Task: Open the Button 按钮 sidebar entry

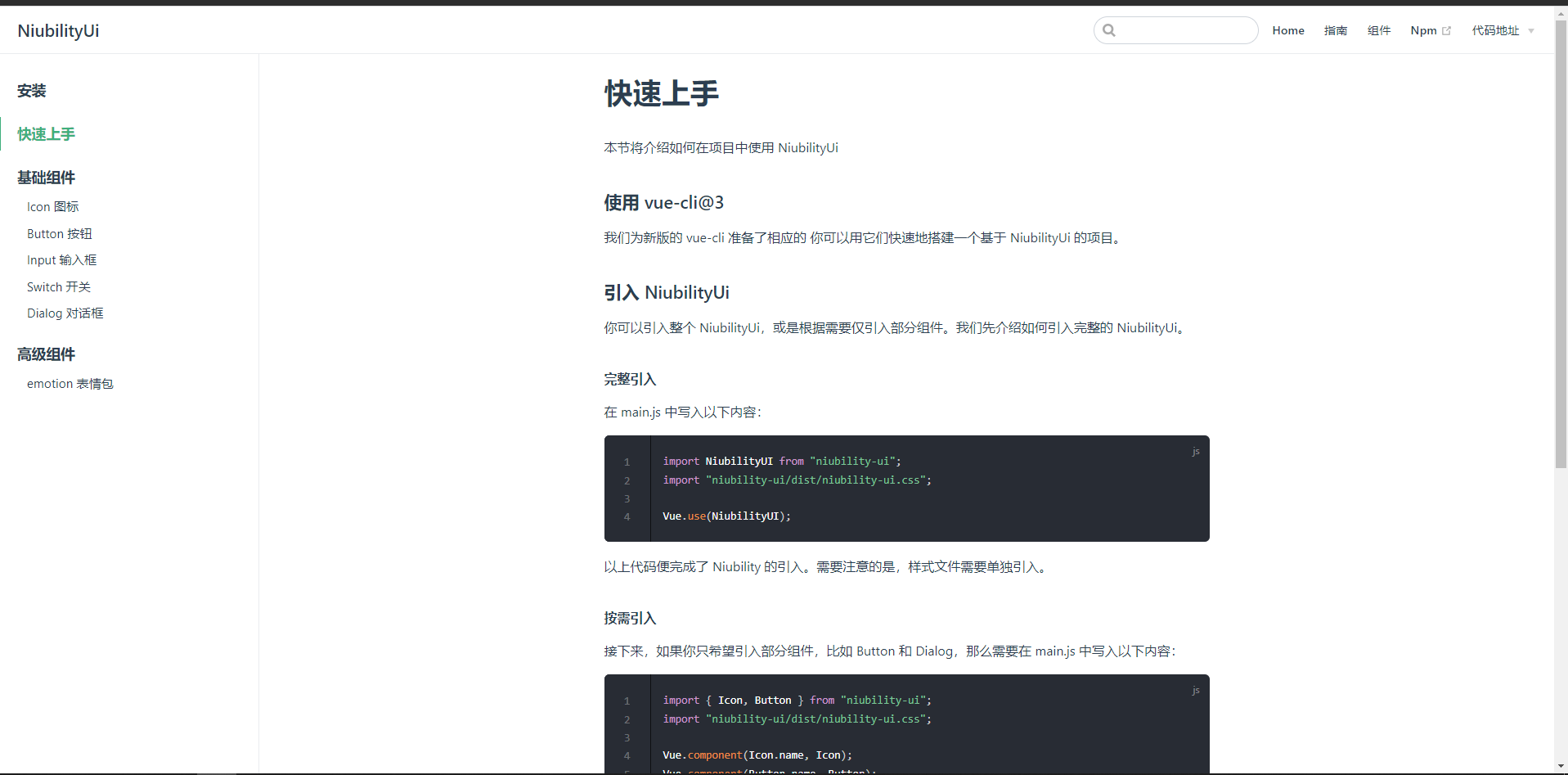Action: click(59, 233)
